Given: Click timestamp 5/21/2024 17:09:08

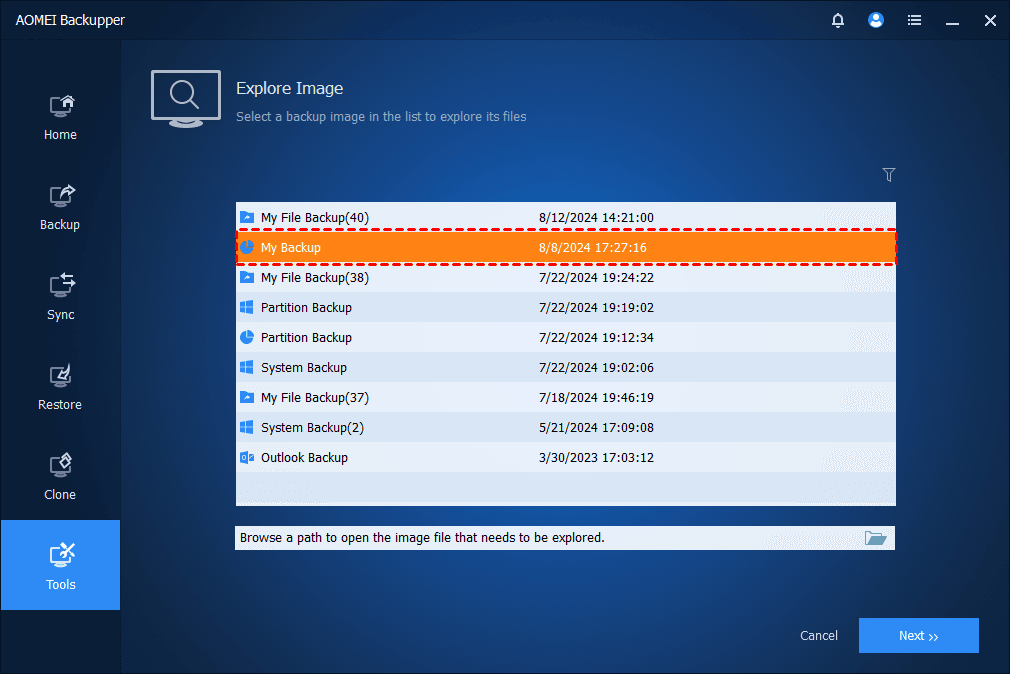Looking at the screenshot, I should coord(596,427).
